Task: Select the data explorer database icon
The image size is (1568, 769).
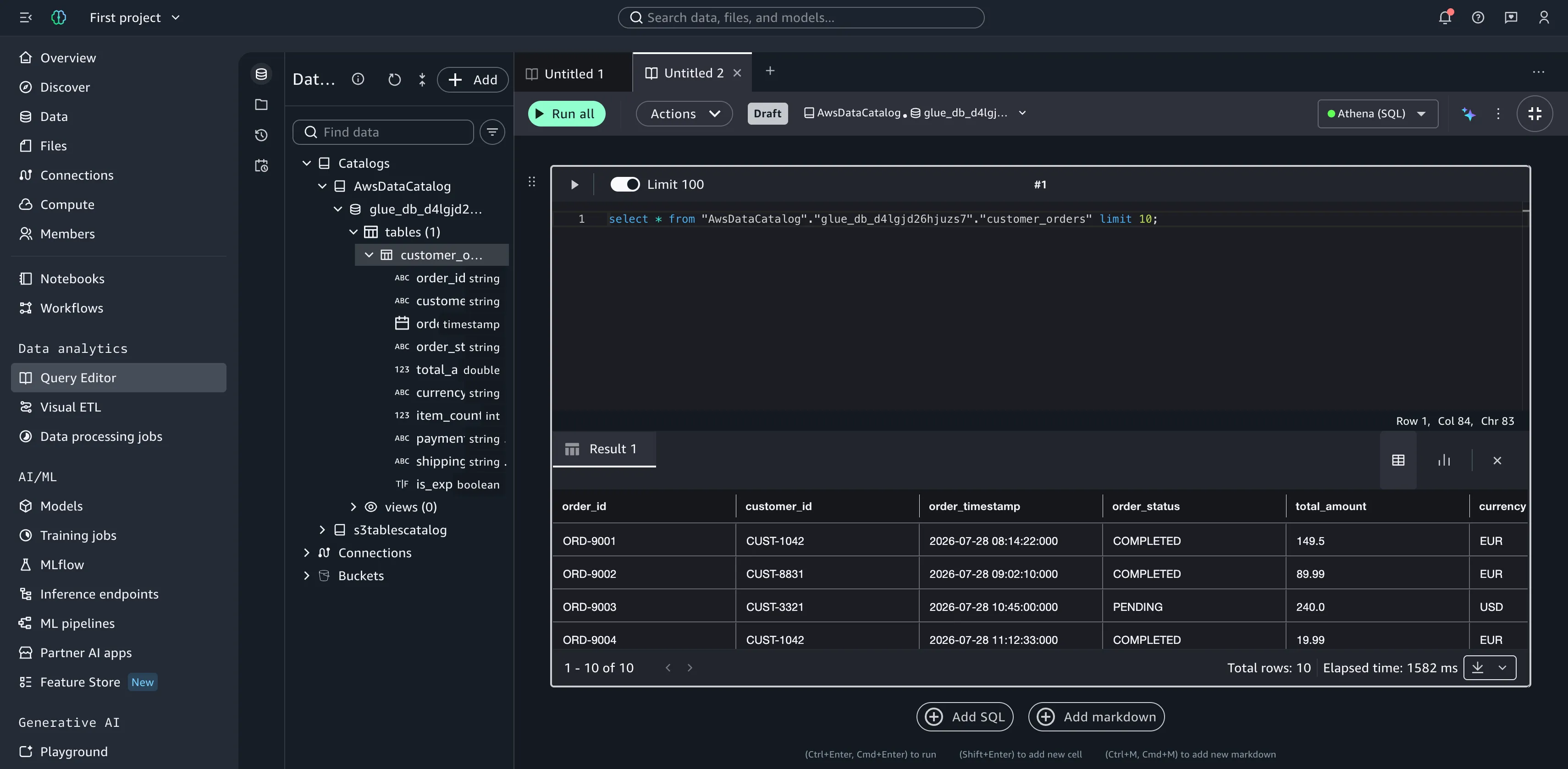Action: [x=261, y=74]
